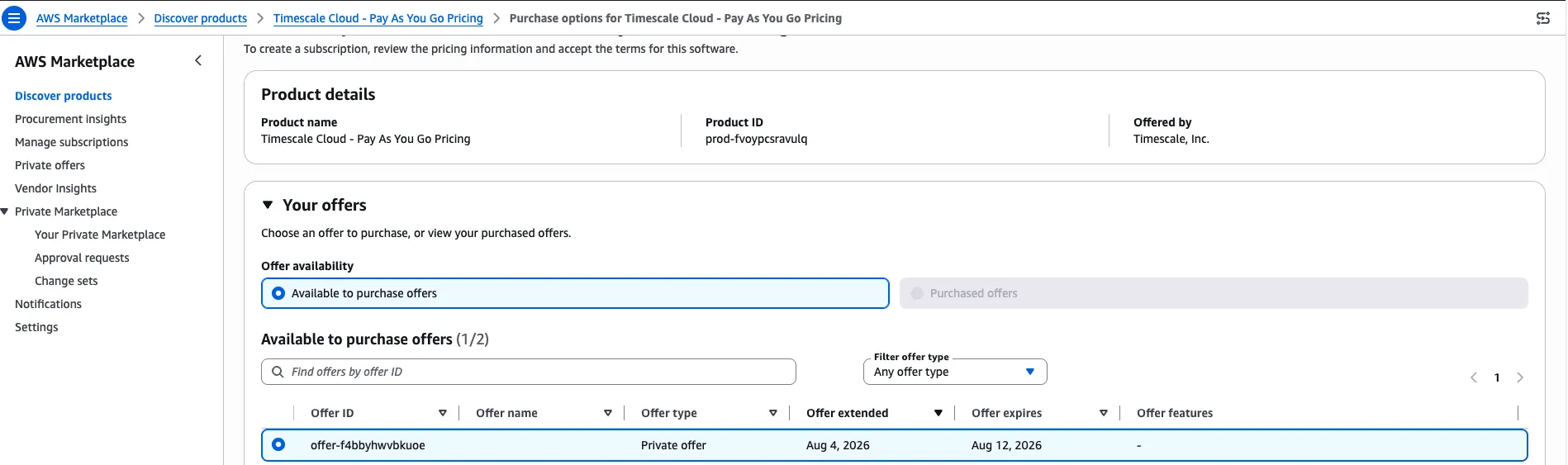Image resolution: width=1568 pixels, height=465 pixels.
Task: Open Notifications in sidebar
Action: pos(48,304)
